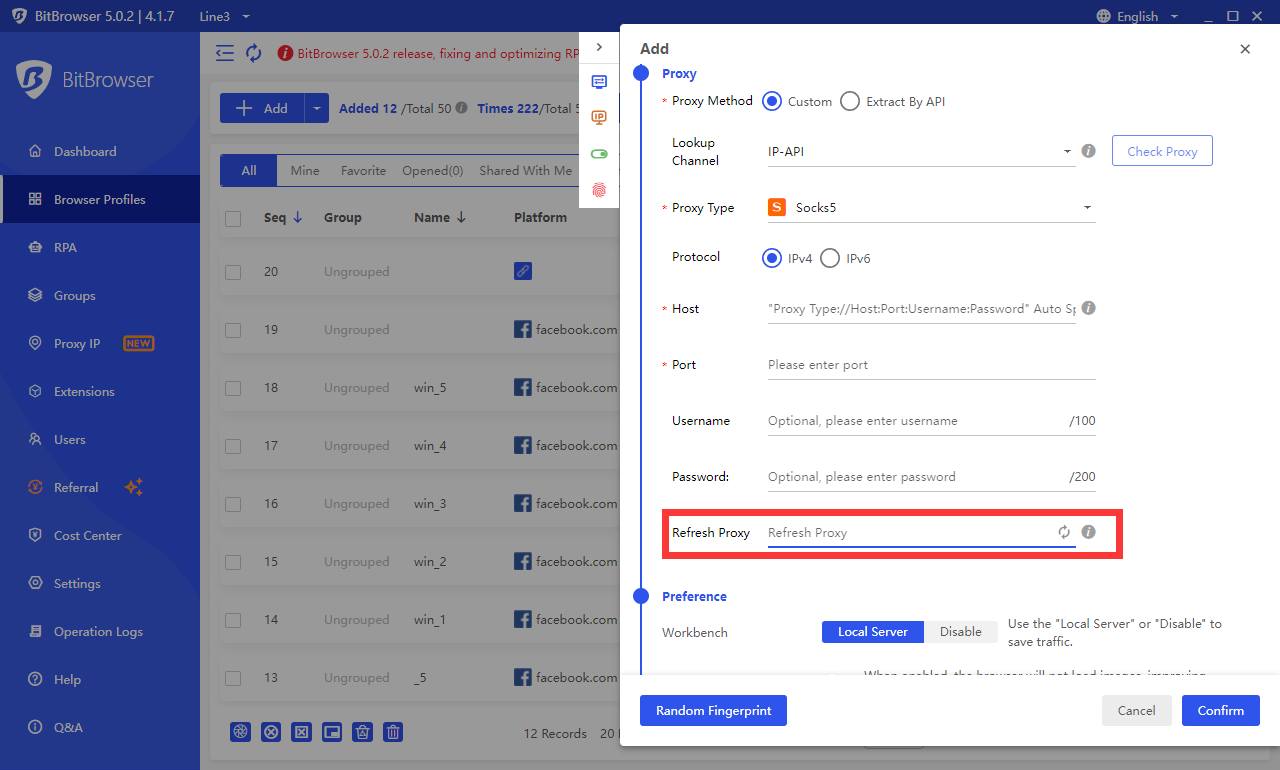Check the checkbox for row 20

coord(233,272)
